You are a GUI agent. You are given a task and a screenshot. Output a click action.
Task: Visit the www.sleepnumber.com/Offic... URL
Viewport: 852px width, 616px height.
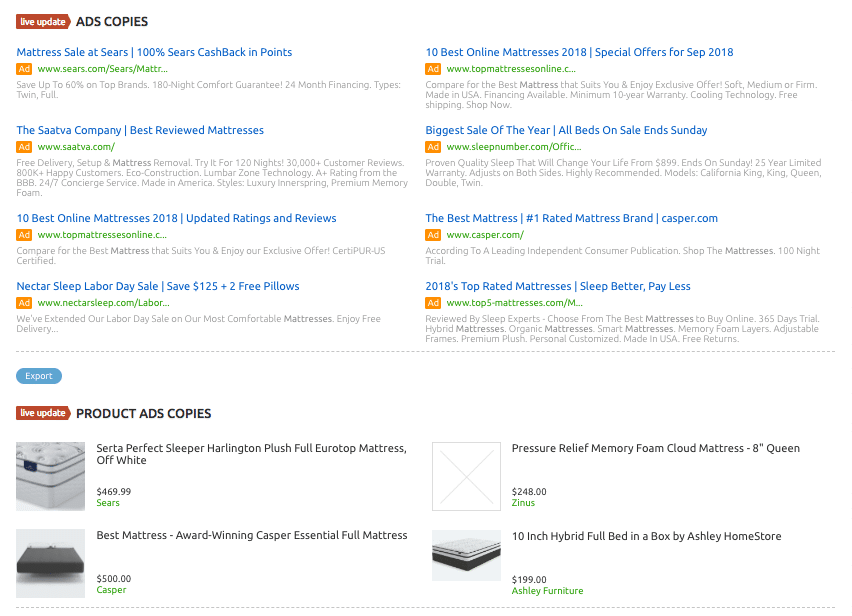(x=514, y=147)
